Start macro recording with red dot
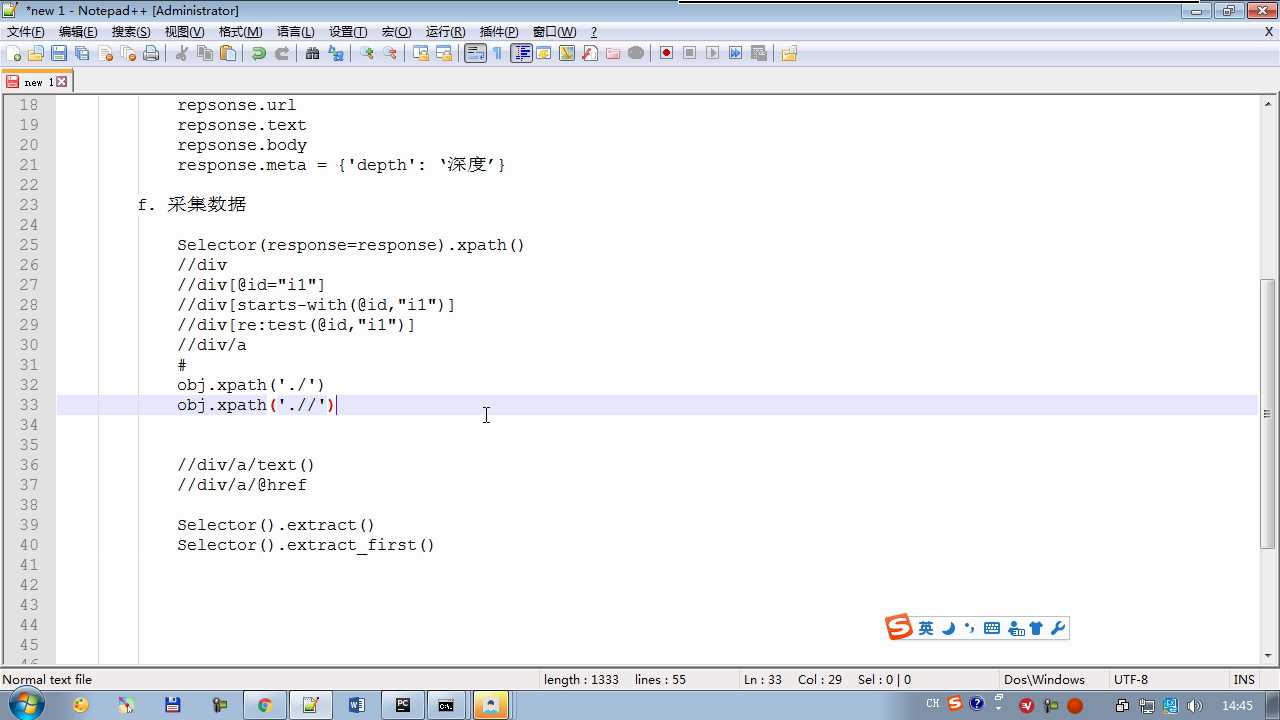The height and width of the screenshot is (720, 1280). coord(667,54)
